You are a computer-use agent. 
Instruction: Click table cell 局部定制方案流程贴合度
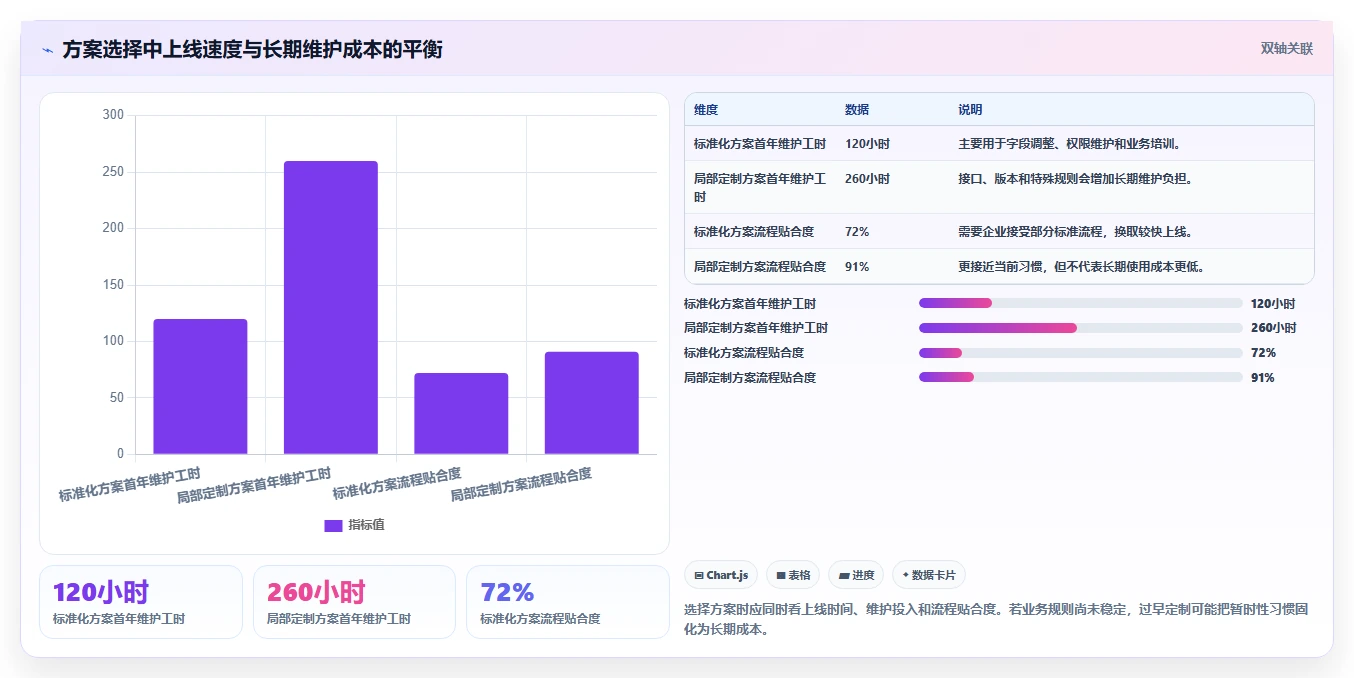pos(760,267)
